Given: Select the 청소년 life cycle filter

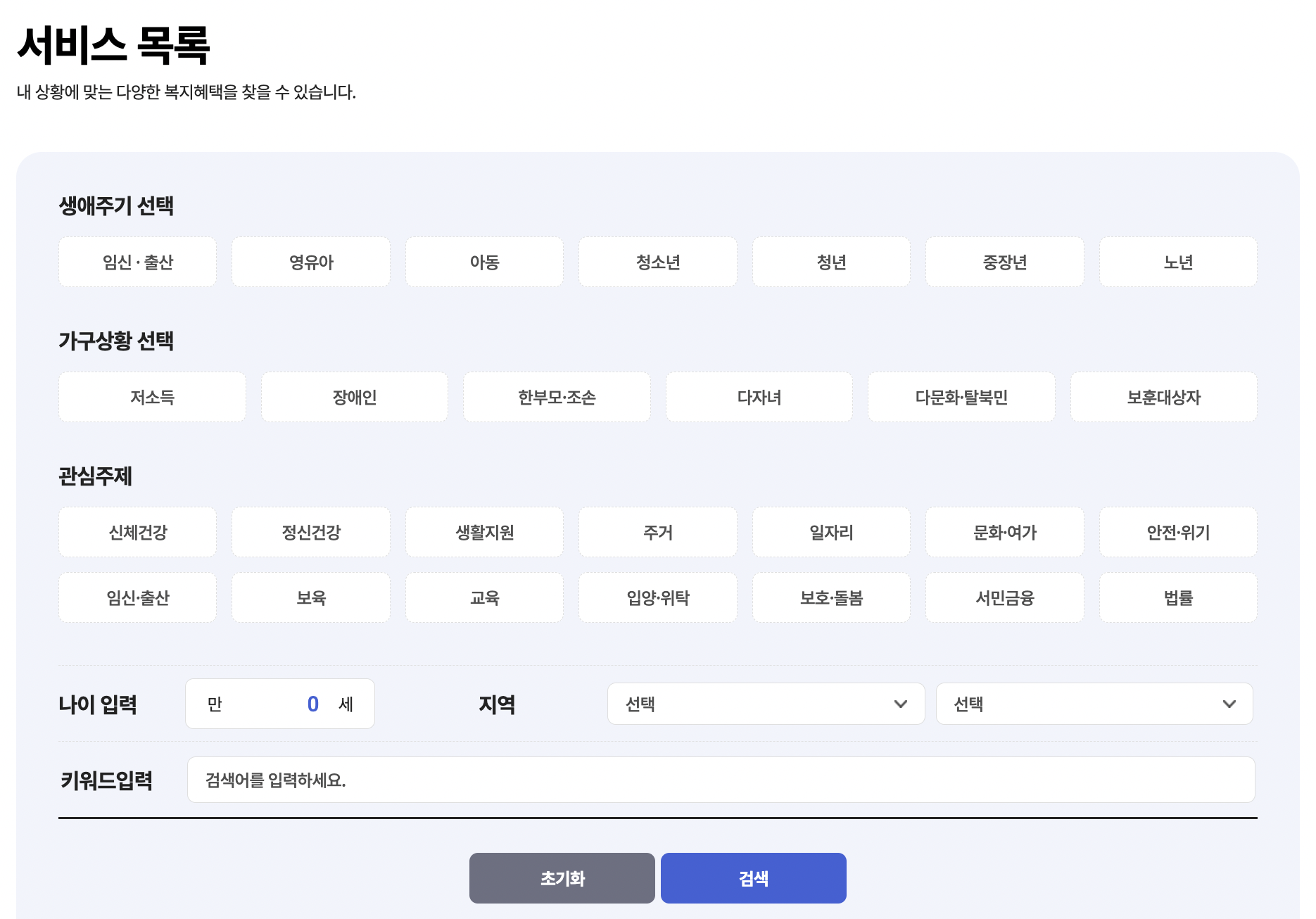Looking at the screenshot, I should [x=657, y=262].
